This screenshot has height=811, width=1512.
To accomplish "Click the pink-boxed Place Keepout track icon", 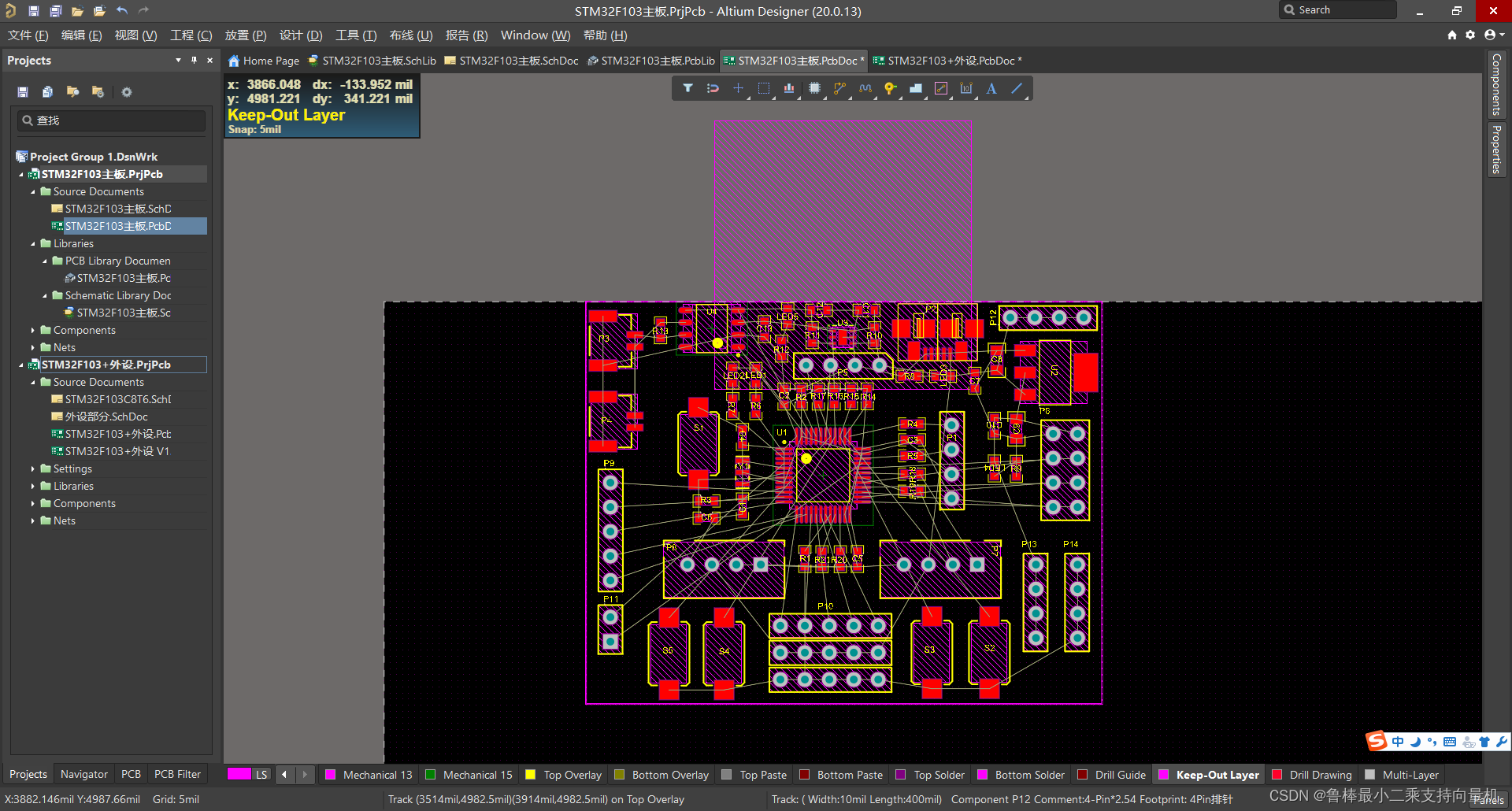I will [x=941, y=88].
